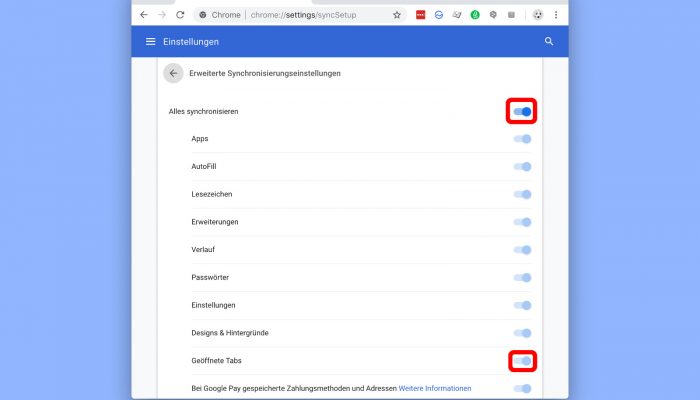This screenshot has height=400, width=700.
Task: Open Chrome three-dot menu
Action: click(556, 15)
